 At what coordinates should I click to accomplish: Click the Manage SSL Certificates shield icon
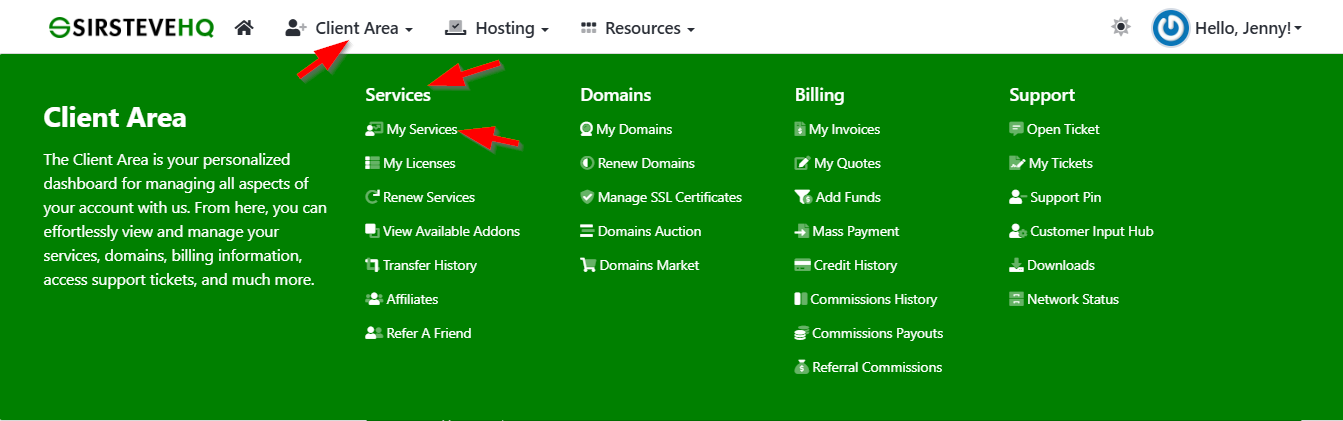pyautogui.click(x=587, y=197)
